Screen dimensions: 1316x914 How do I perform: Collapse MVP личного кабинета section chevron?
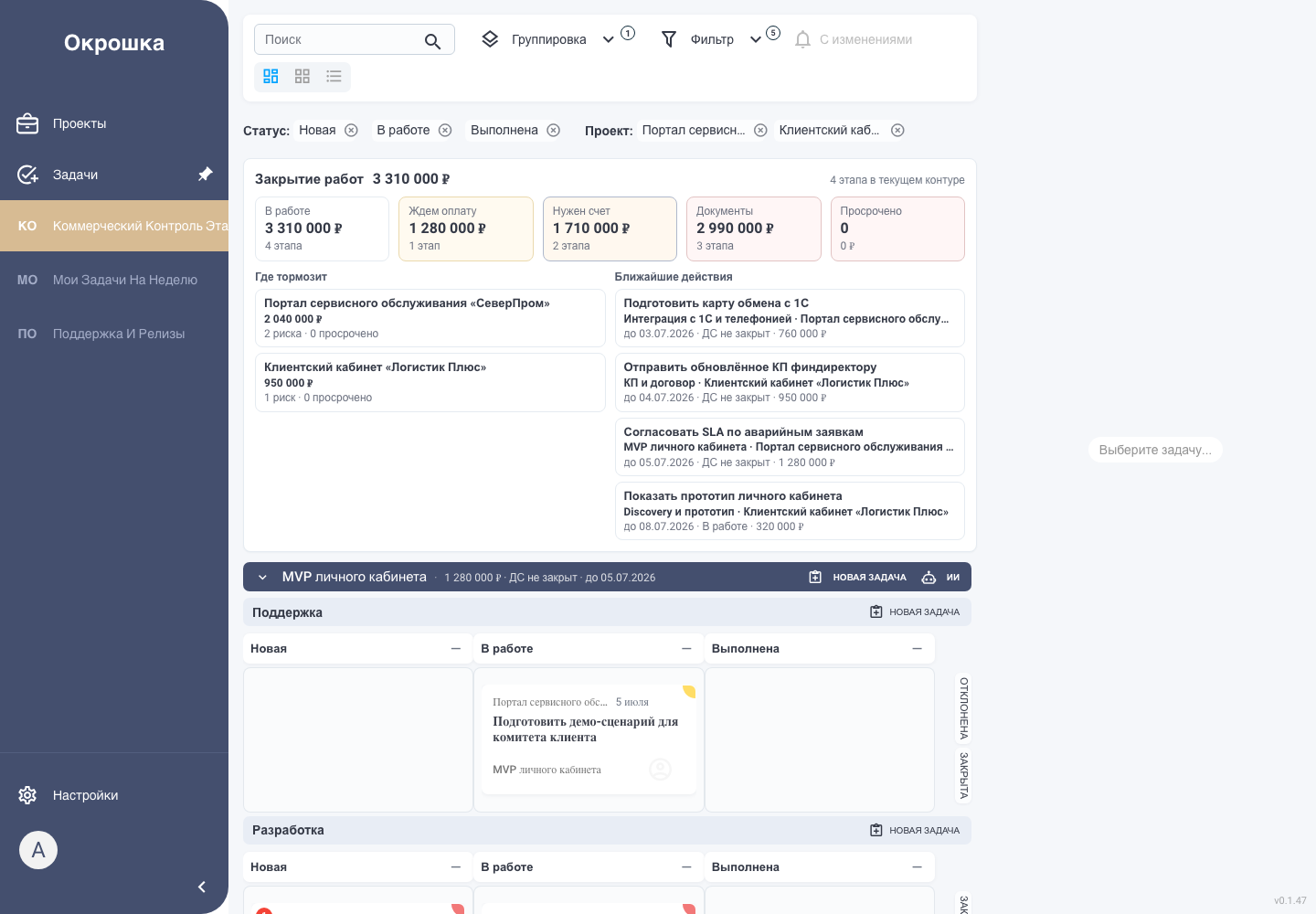[262, 577]
